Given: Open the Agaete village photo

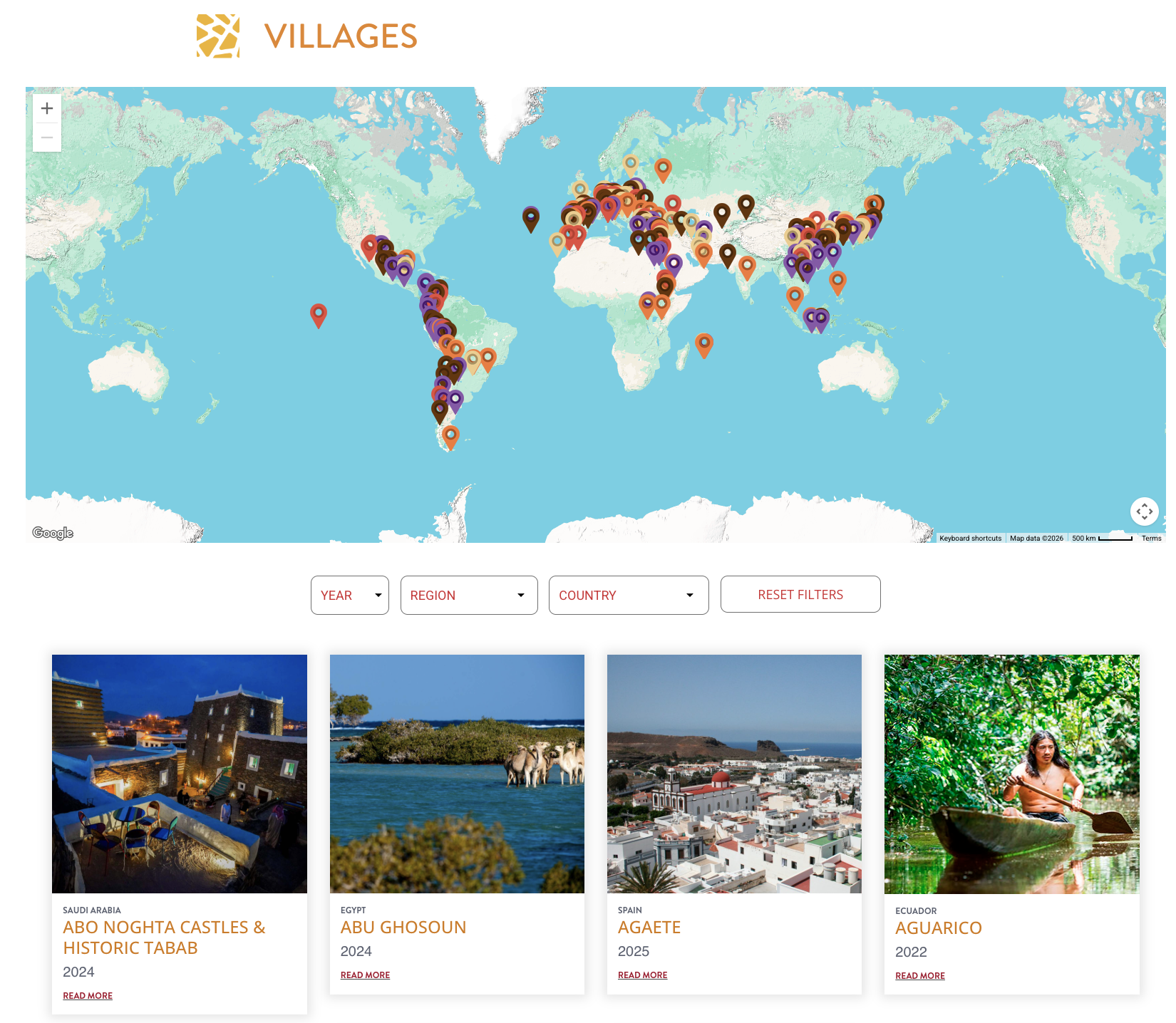Looking at the screenshot, I should 734,774.
